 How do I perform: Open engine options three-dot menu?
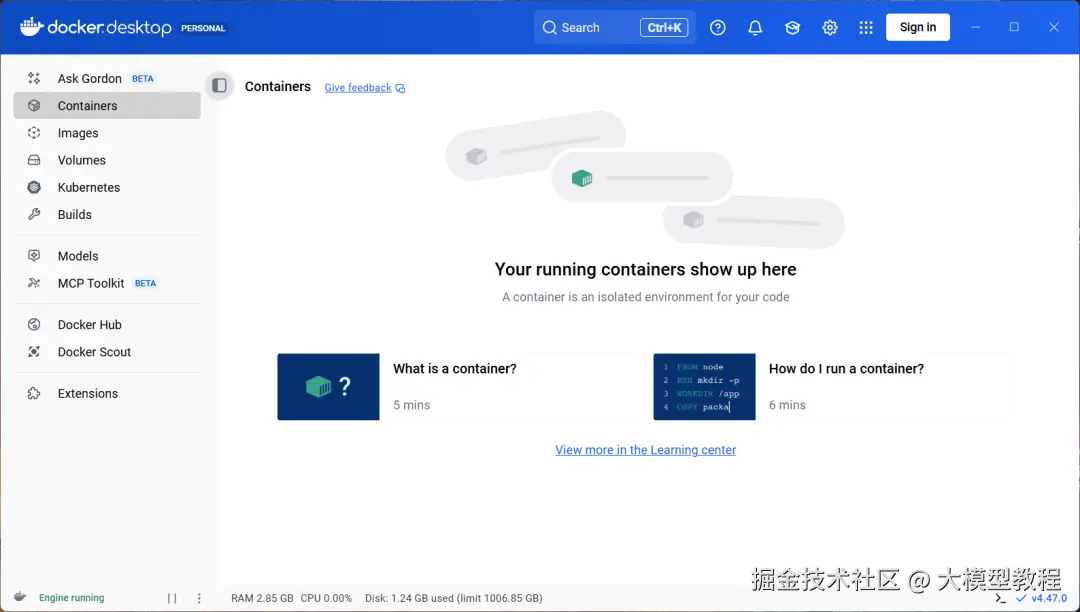pyautogui.click(x=199, y=598)
